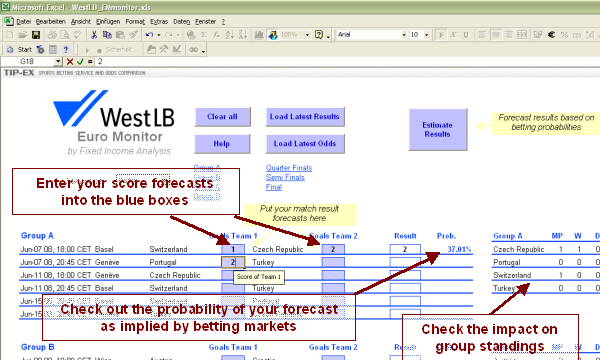Click the Paste clipboard icon
Screen dimensions: 600x360
coord(120,35)
